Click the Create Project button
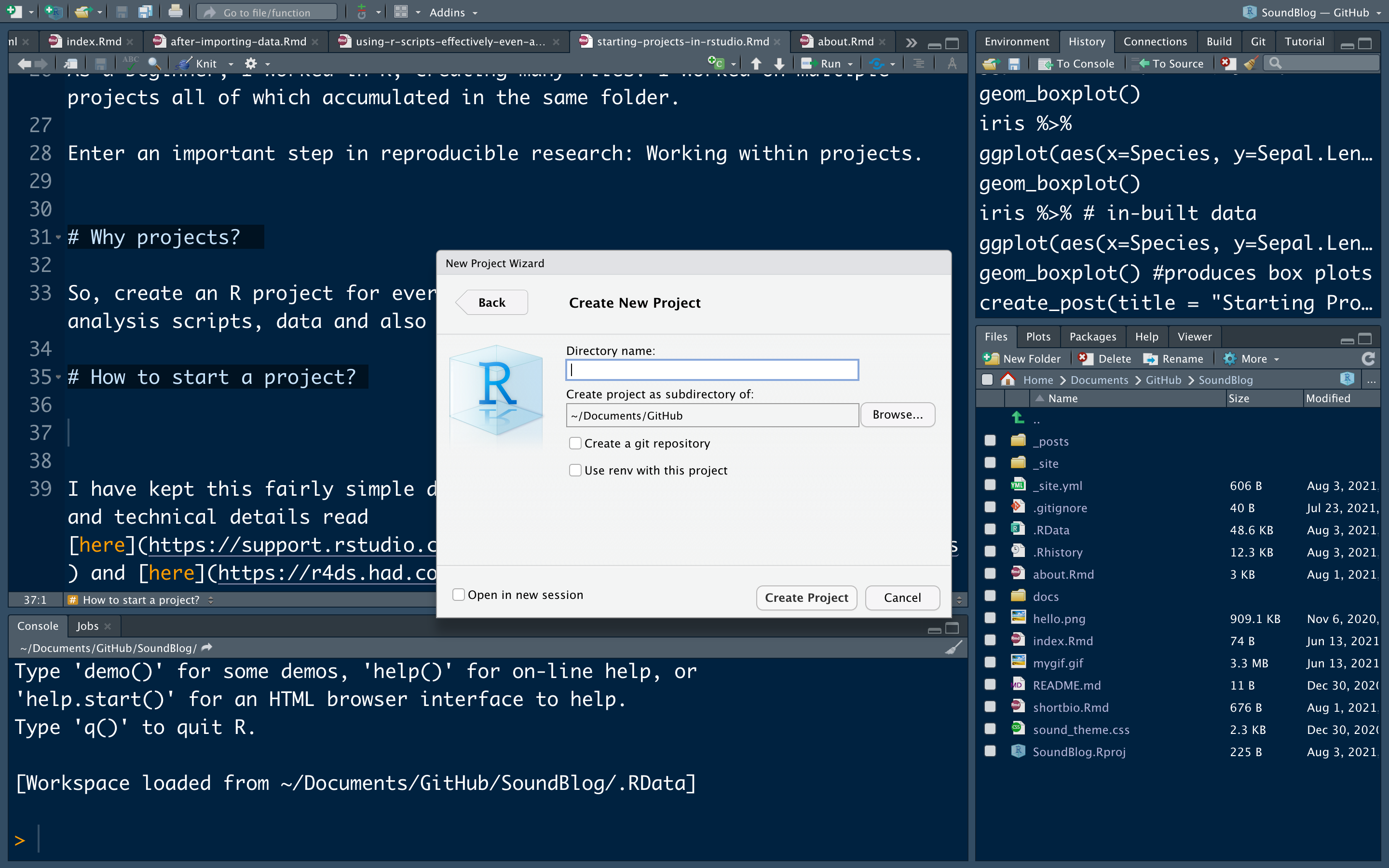This screenshot has width=1389, height=868. click(806, 596)
